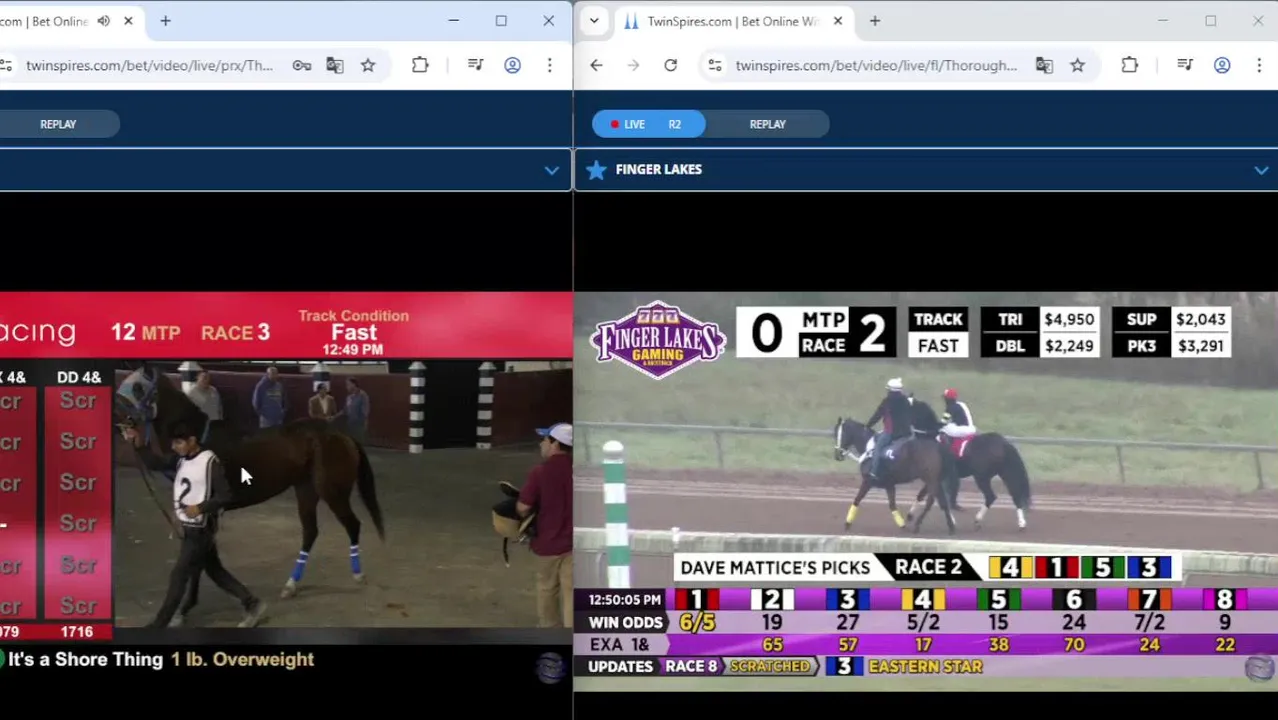Click translate icon in left address bar

pos(335,65)
